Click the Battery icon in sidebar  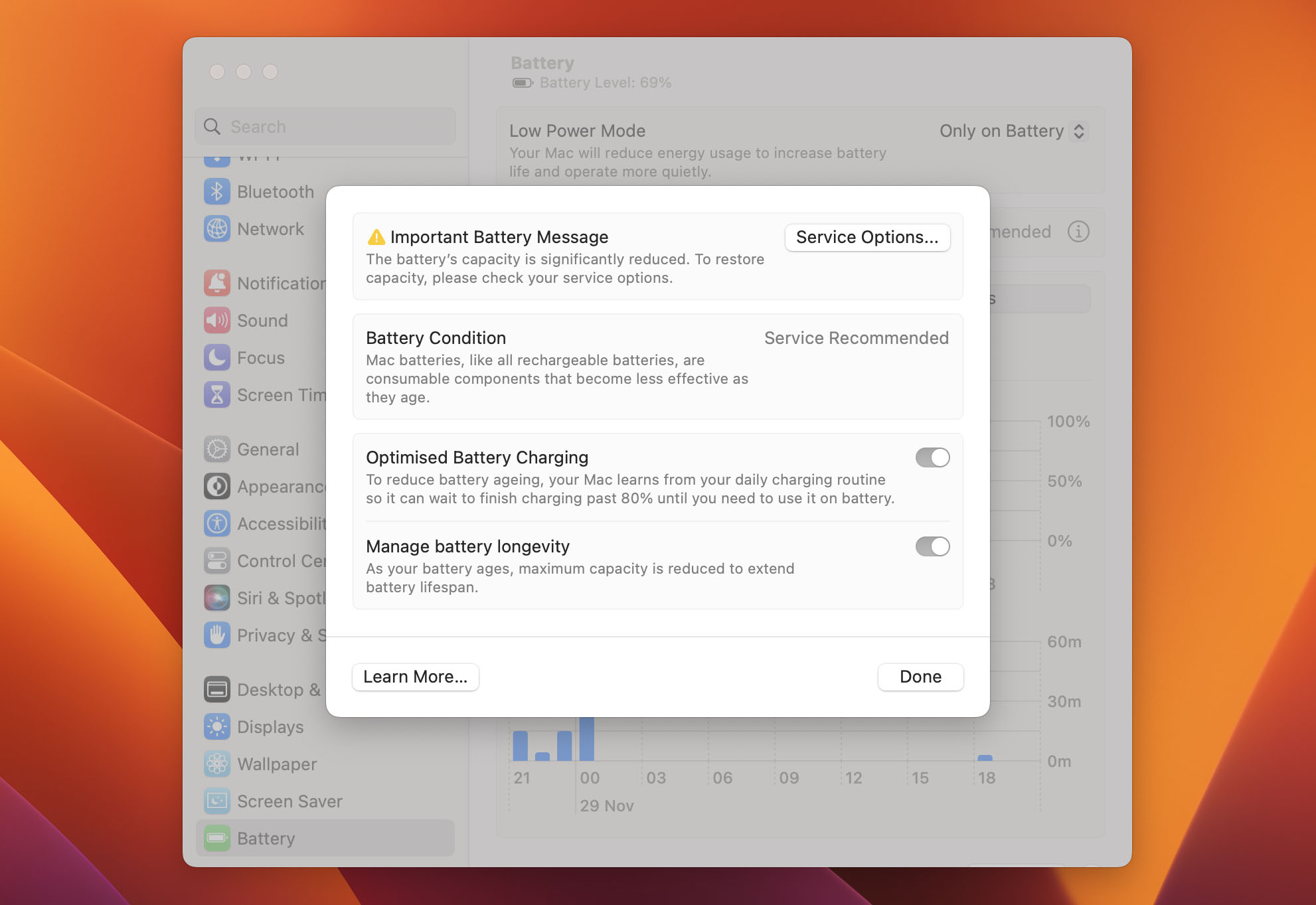[x=217, y=839]
